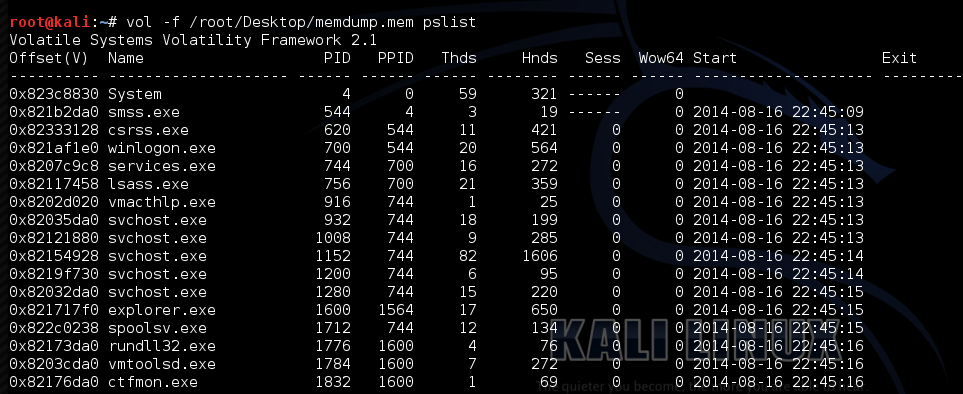Screen dimensions: 963x394
Task: Click PID value 1832 of ctfmon.exe
Action: click(x=333, y=382)
